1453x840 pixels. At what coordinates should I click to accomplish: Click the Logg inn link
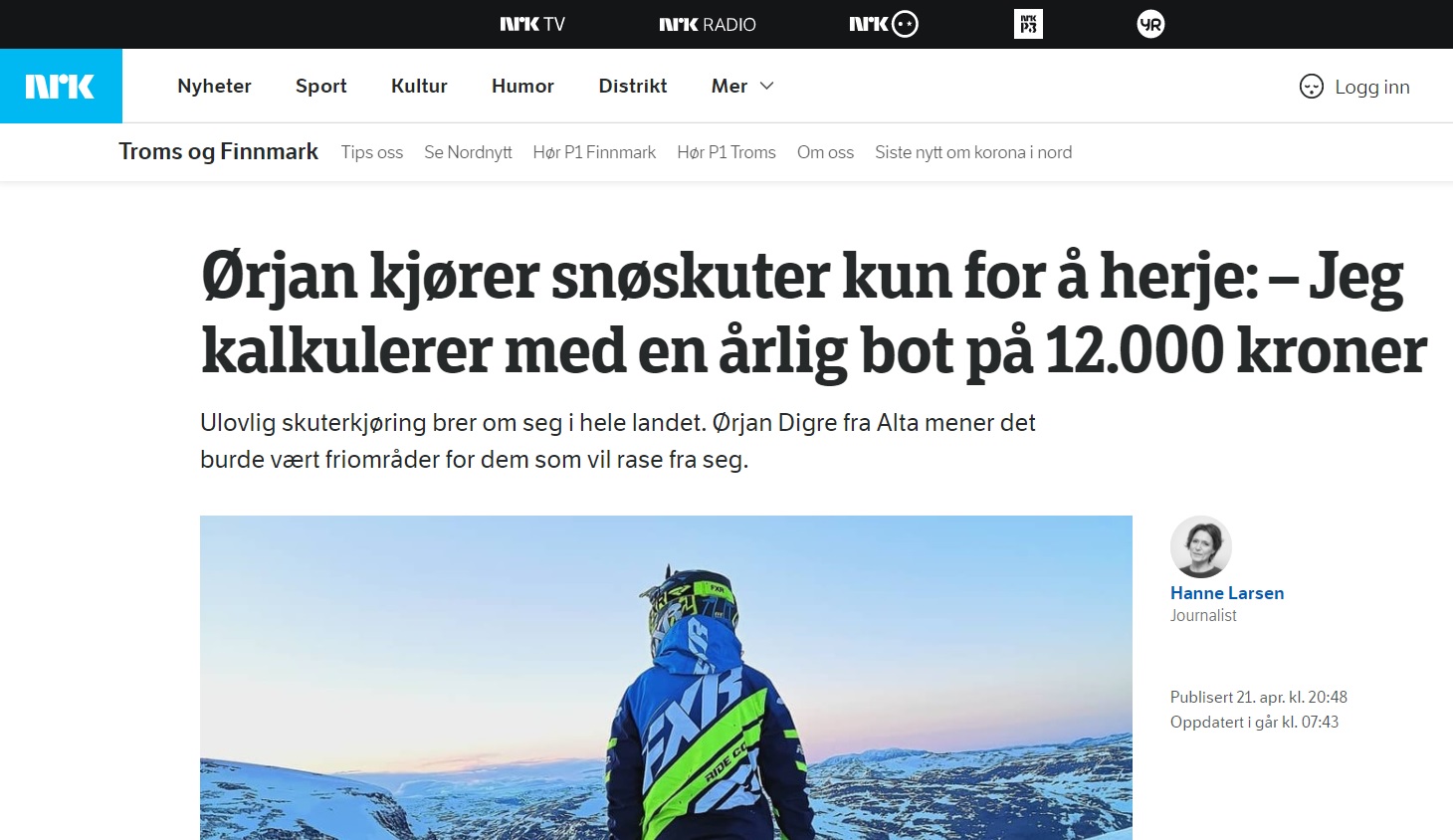1371,87
